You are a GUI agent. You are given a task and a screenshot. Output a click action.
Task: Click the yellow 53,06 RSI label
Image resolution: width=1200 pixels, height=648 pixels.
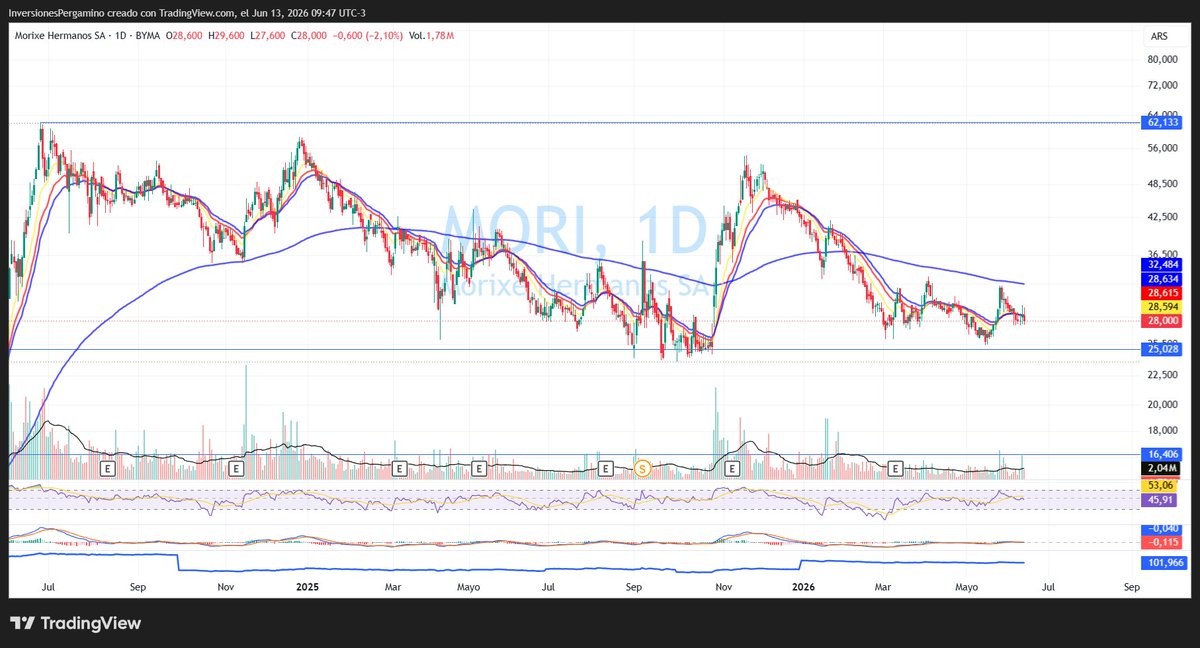1160,485
